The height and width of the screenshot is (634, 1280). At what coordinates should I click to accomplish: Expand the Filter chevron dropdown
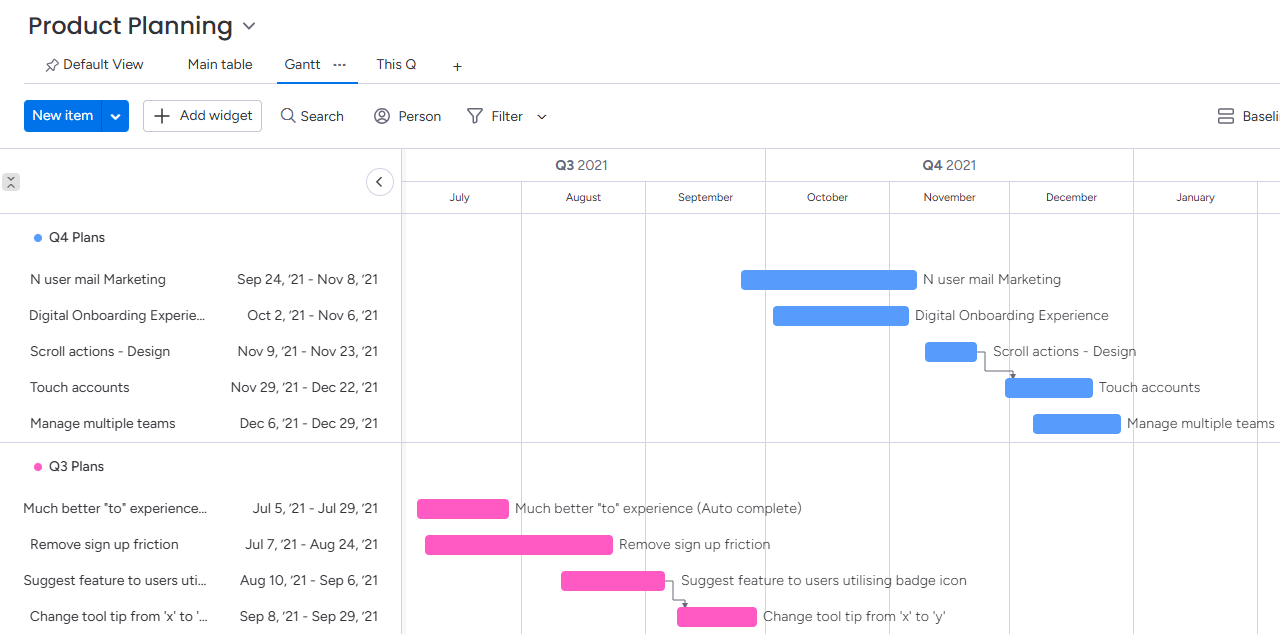coord(541,117)
